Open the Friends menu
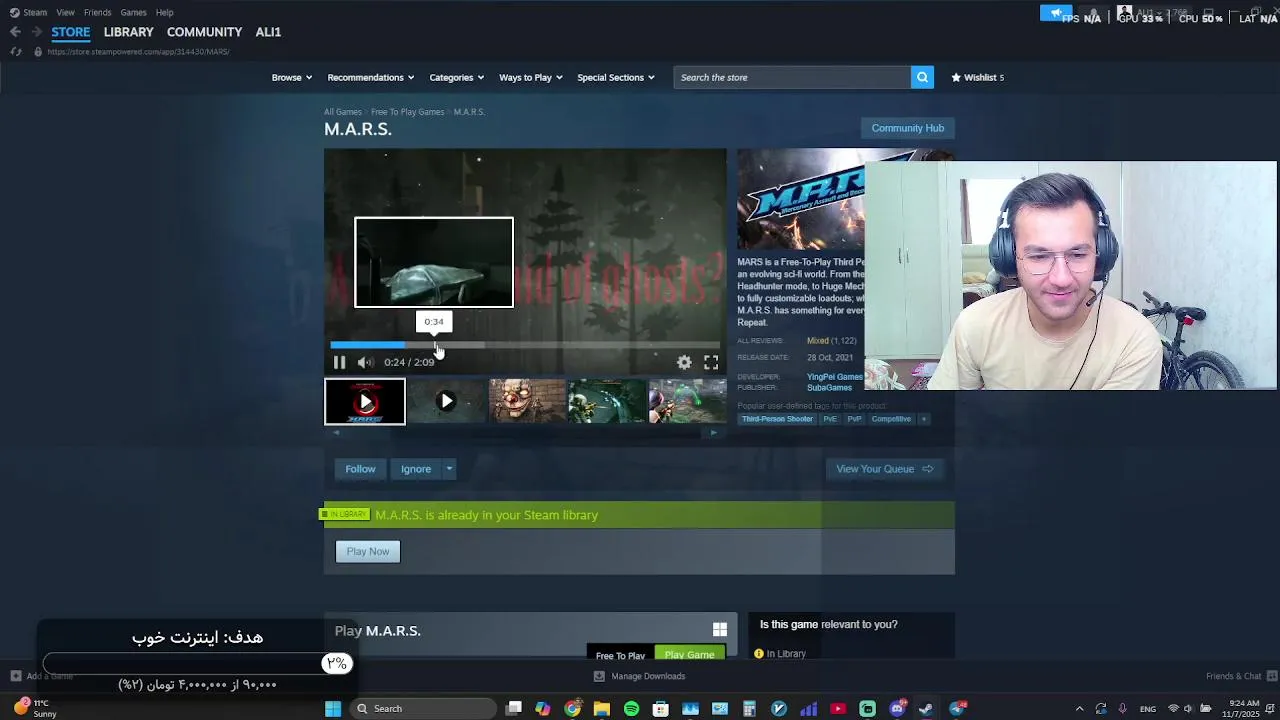The width and height of the screenshot is (1280, 720). click(97, 12)
